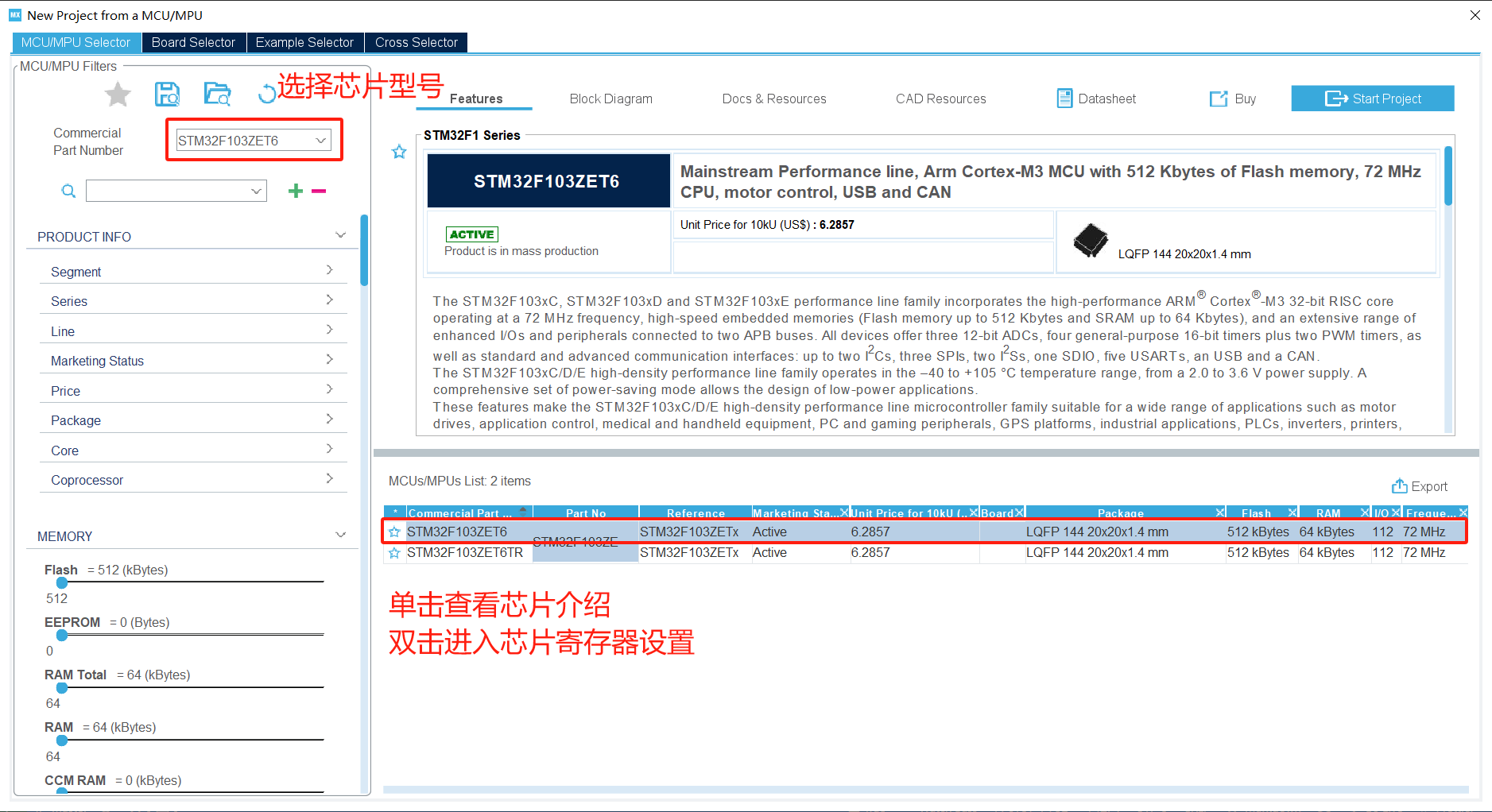Select the STM32F103ZET6 row in list
Image resolution: width=1492 pixels, height=812 pixels.
point(925,532)
